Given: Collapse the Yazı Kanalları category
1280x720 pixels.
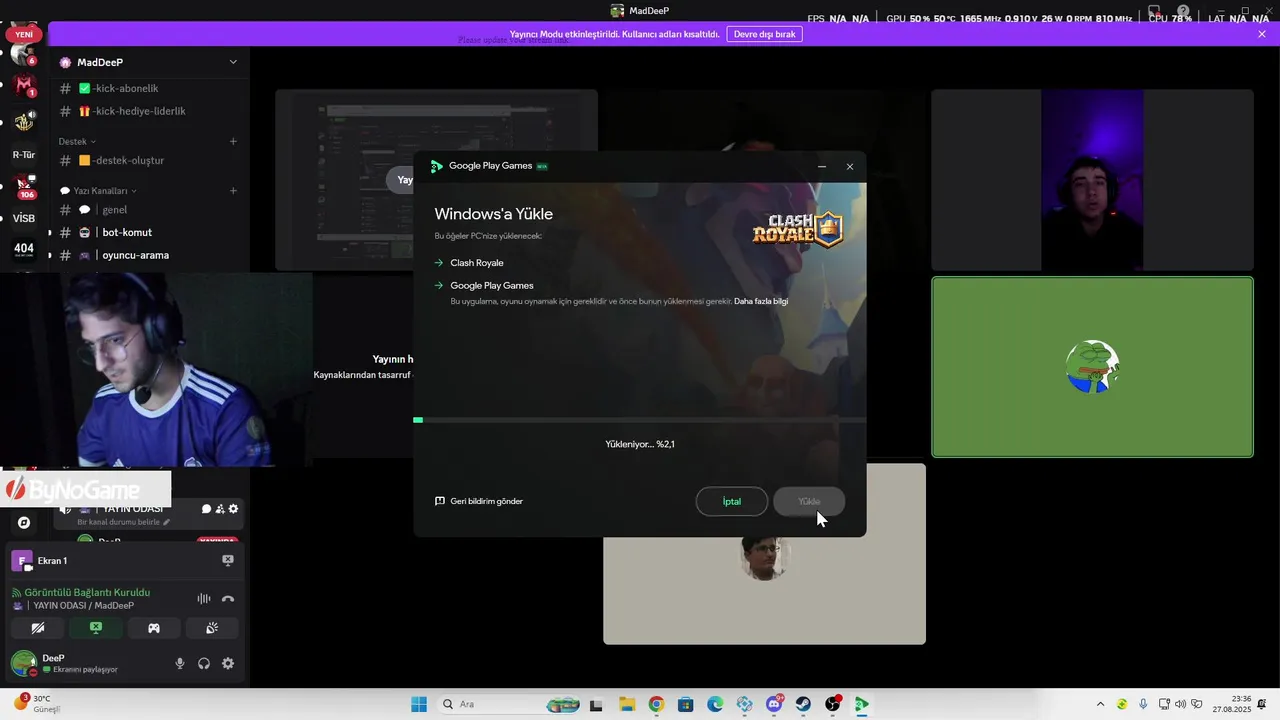Looking at the screenshot, I should tap(98, 190).
